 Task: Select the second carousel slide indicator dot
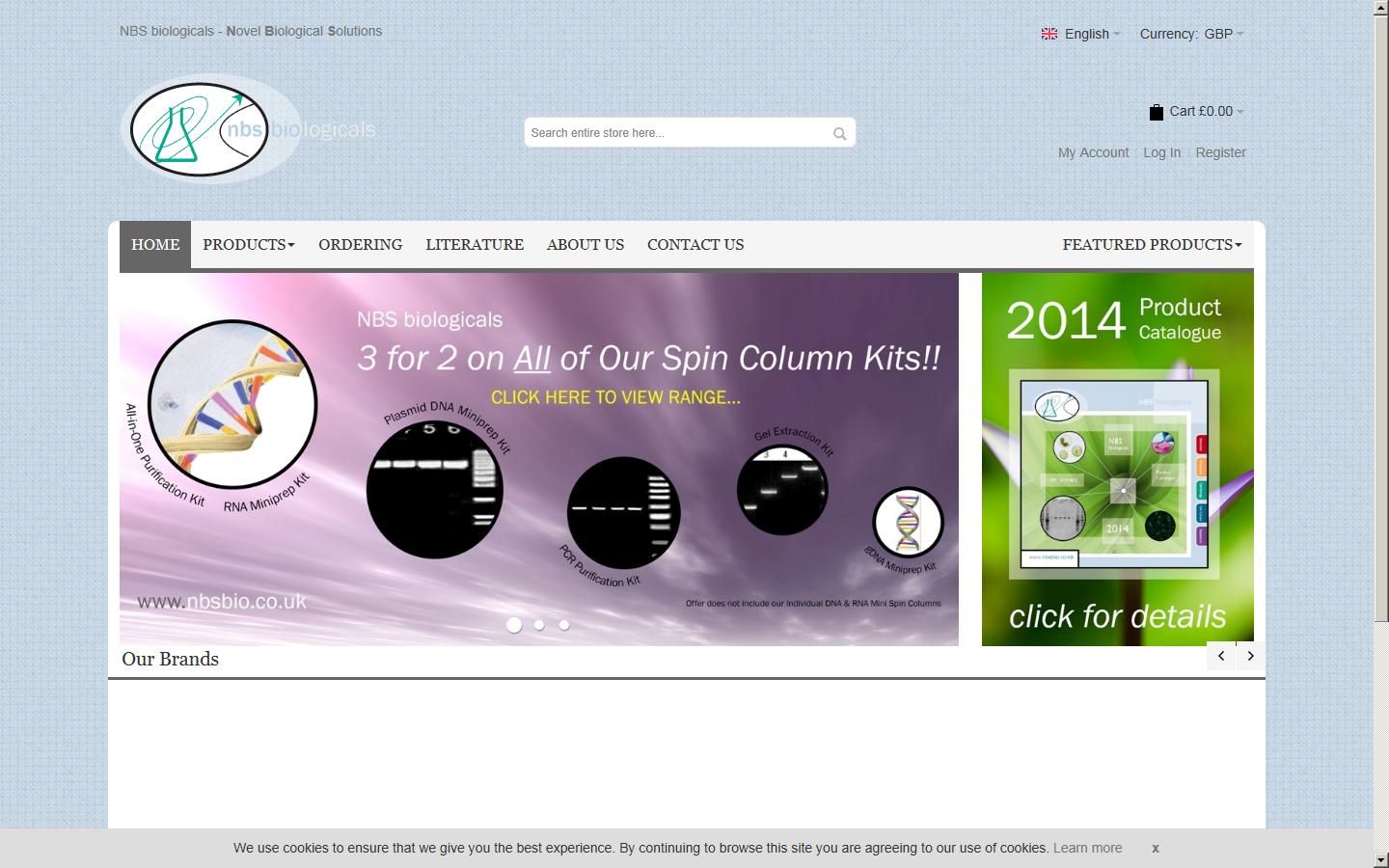click(x=539, y=626)
